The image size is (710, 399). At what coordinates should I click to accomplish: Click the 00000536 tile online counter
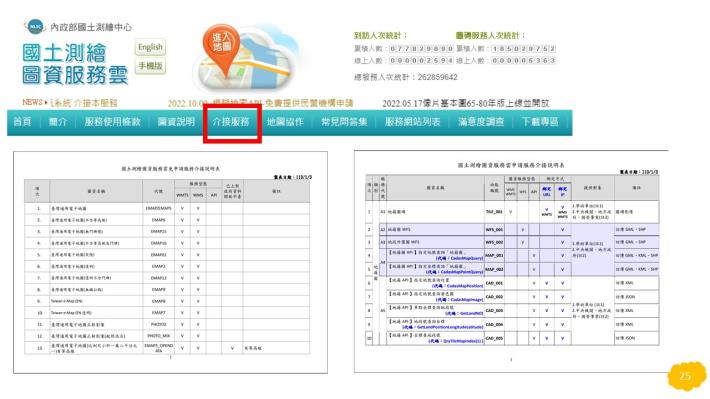524,61
